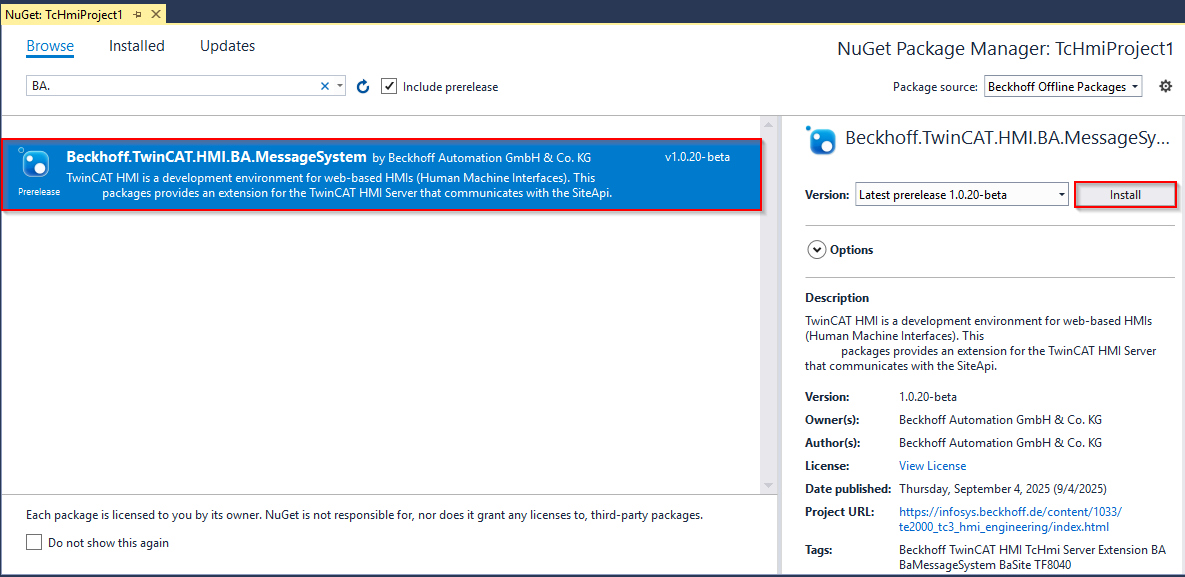Switch to the Updates tab
The width and height of the screenshot is (1185, 577).
pyautogui.click(x=227, y=46)
